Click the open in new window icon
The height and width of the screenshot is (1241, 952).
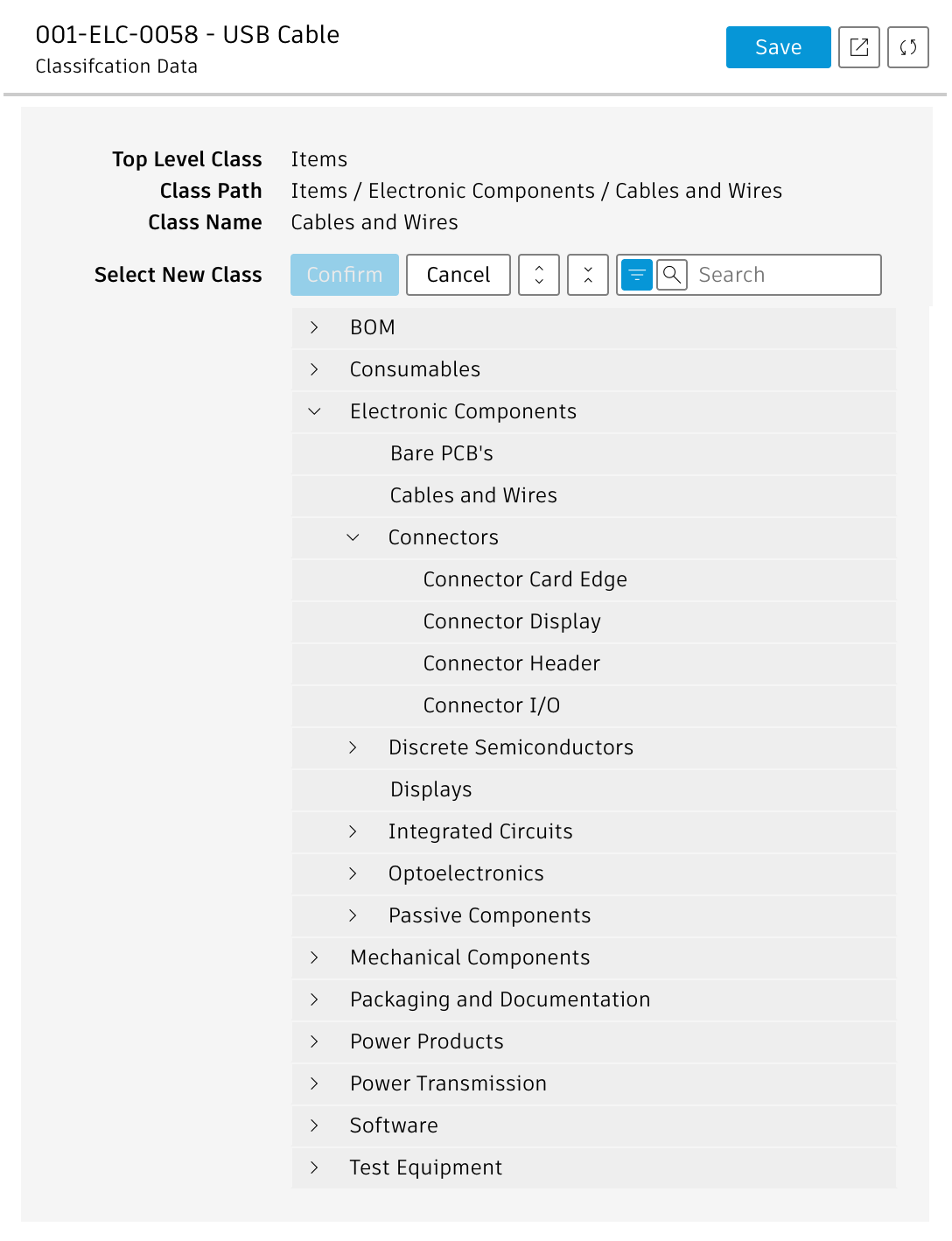click(x=858, y=47)
